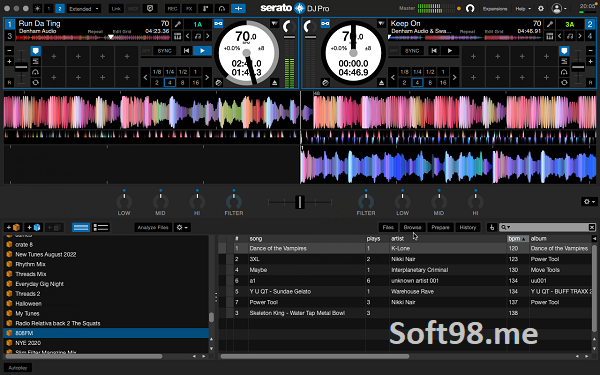Select the loop roll tab icon on deck 1
Image resolution: width=600 pixels, height=375 pixels.
coord(36,61)
